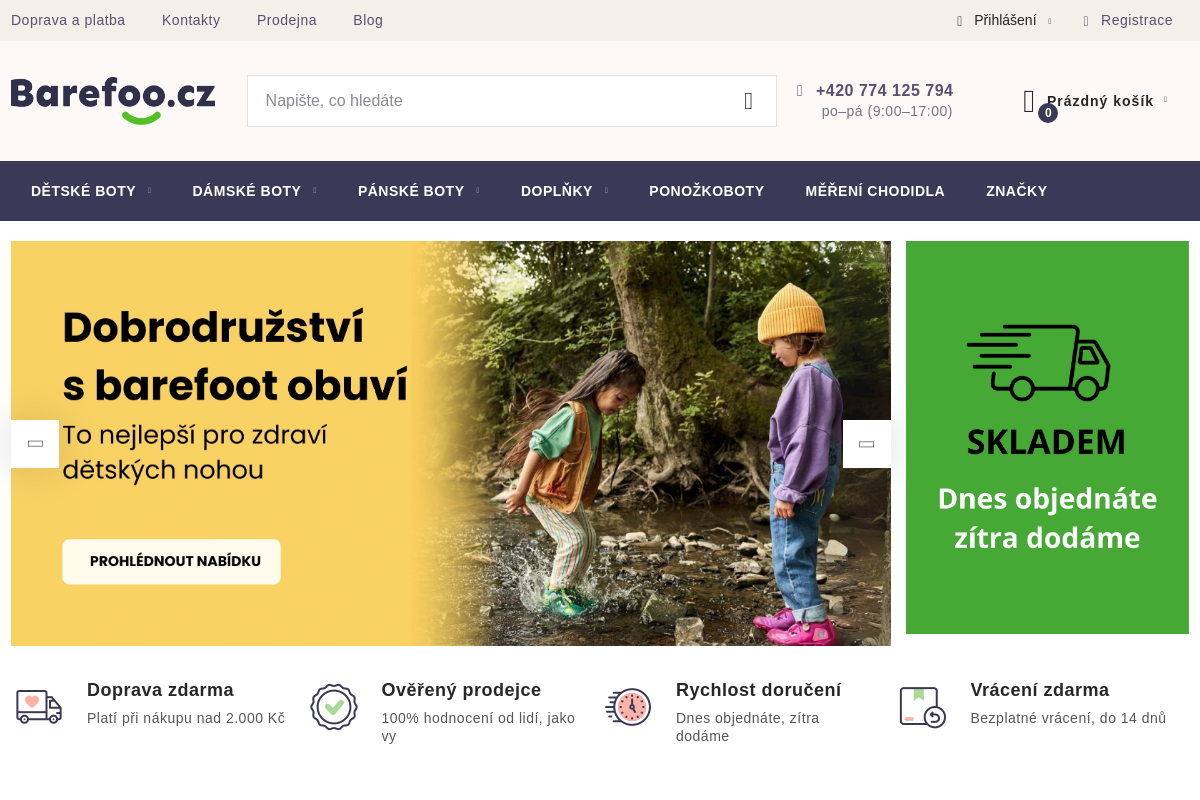Screen dimensions: 1200x800
Task: Click the search magnifier icon
Action: click(x=748, y=100)
